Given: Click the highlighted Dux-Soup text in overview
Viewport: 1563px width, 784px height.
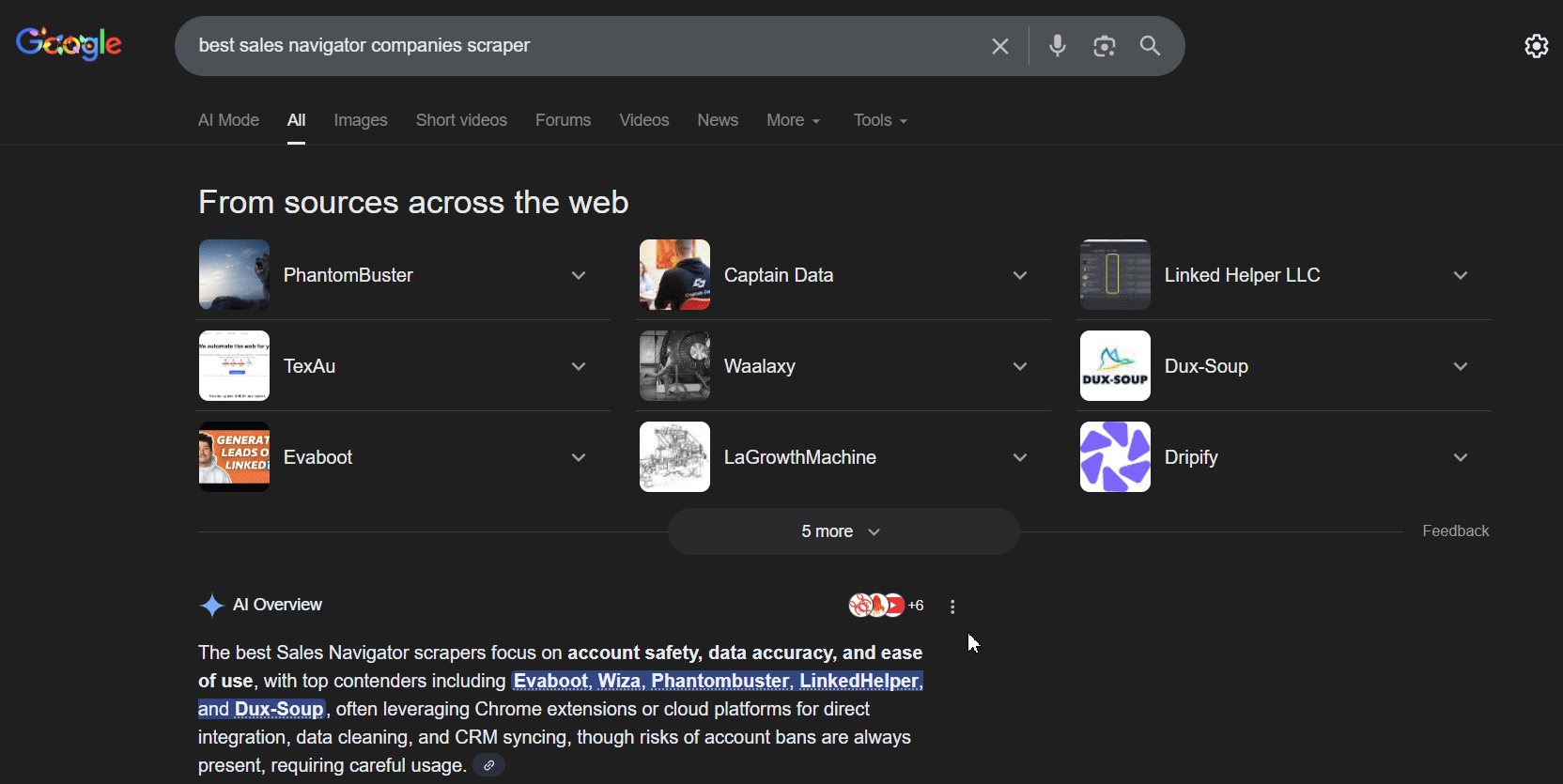Looking at the screenshot, I should [x=279, y=709].
